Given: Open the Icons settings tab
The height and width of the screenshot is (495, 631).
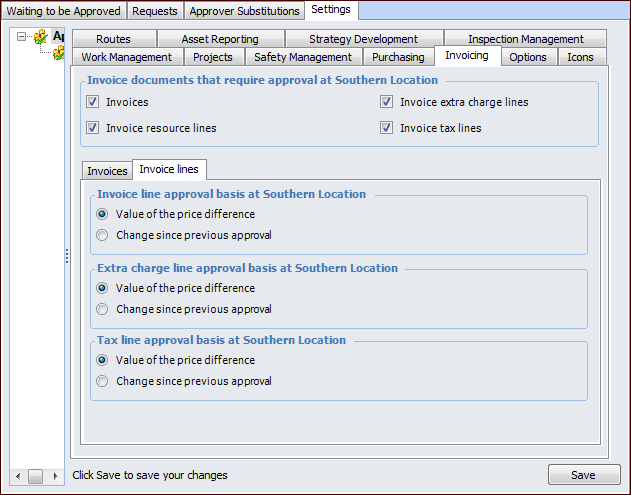Looking at the screenshot, I should click(580, 57).
